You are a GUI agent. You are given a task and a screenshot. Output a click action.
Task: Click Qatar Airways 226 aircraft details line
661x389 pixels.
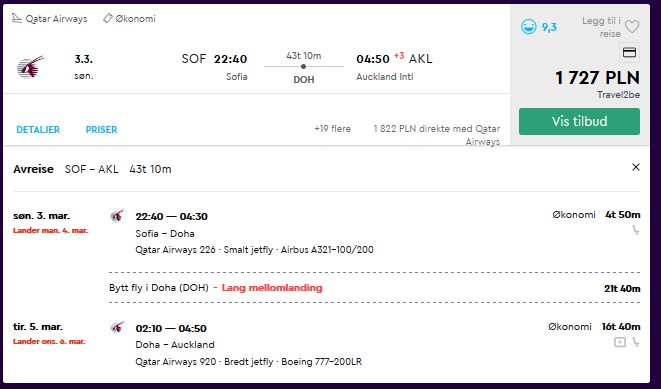point(254,249)
